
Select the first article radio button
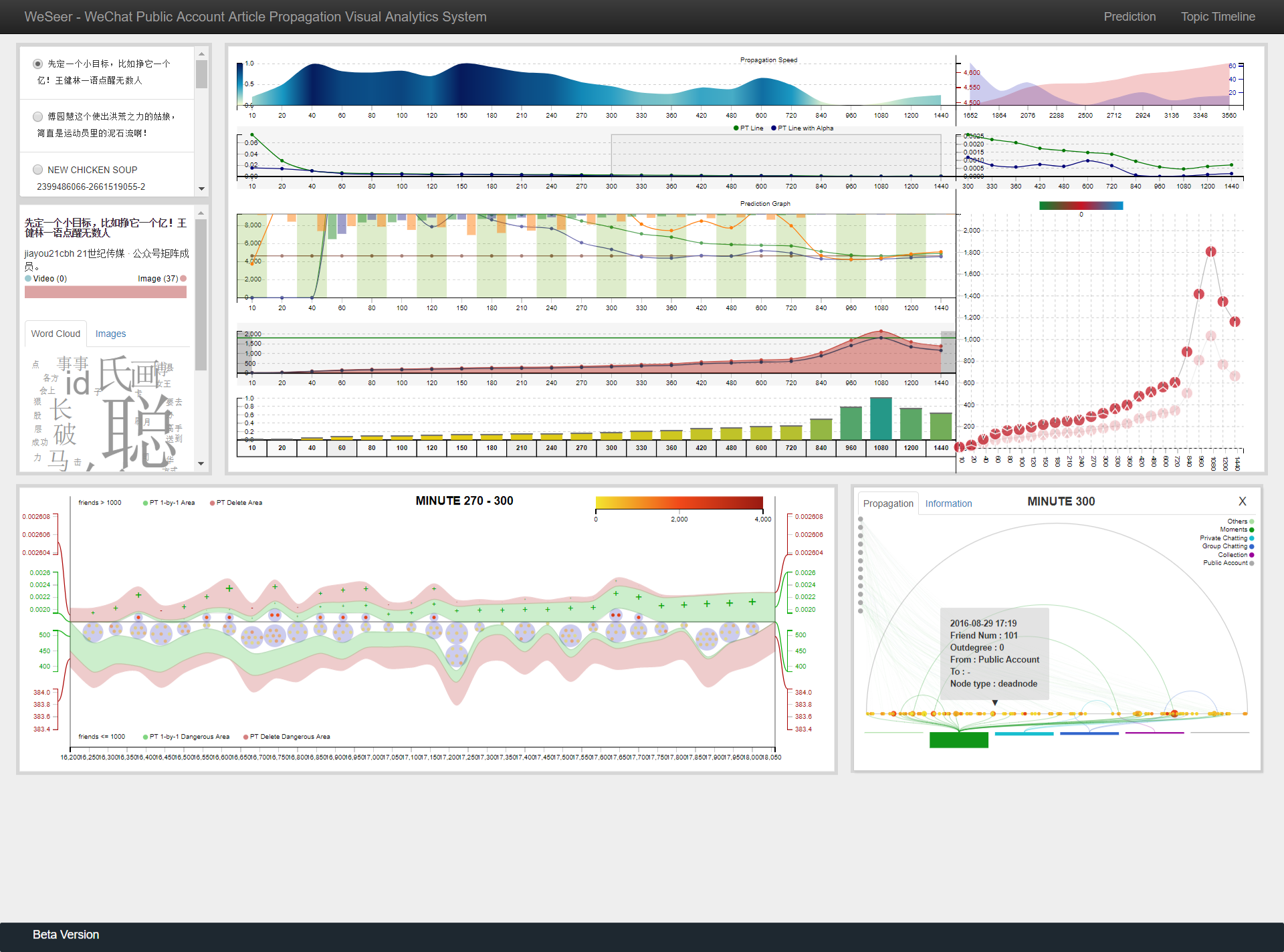pyautogui.click(x=38, y=64)
